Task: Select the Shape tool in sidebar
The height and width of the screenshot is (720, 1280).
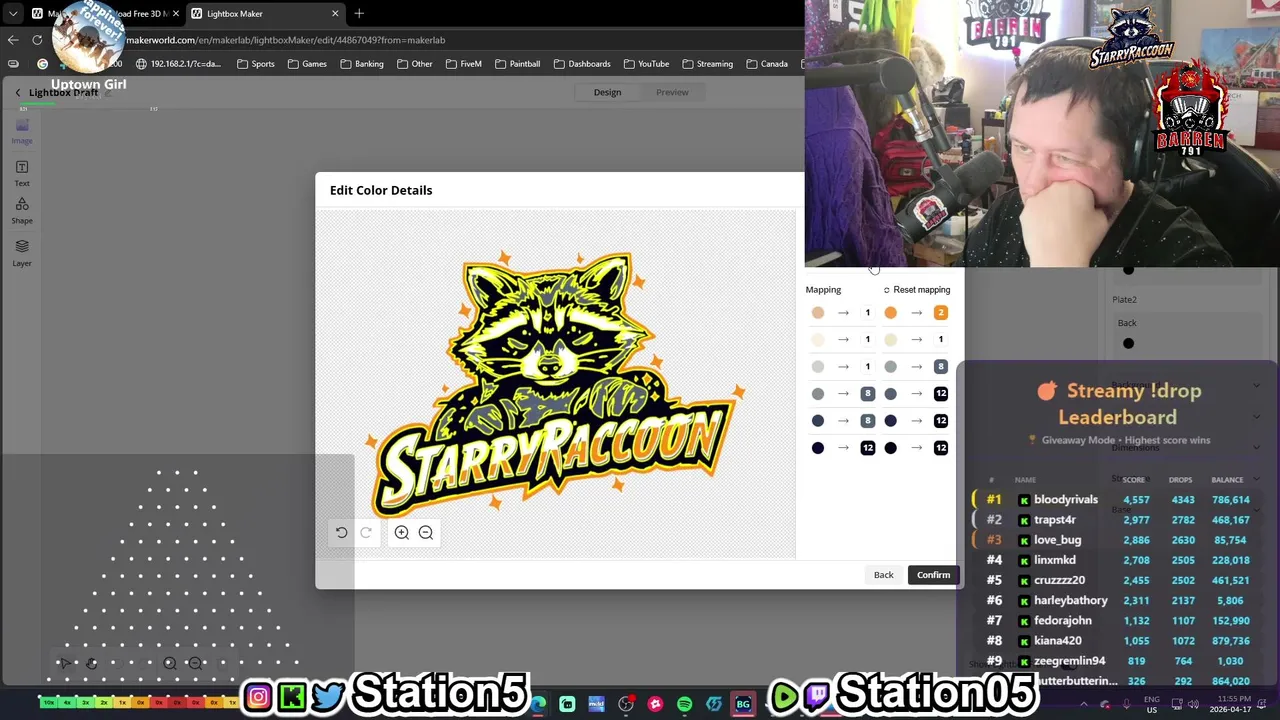Action: click(22, 210)
